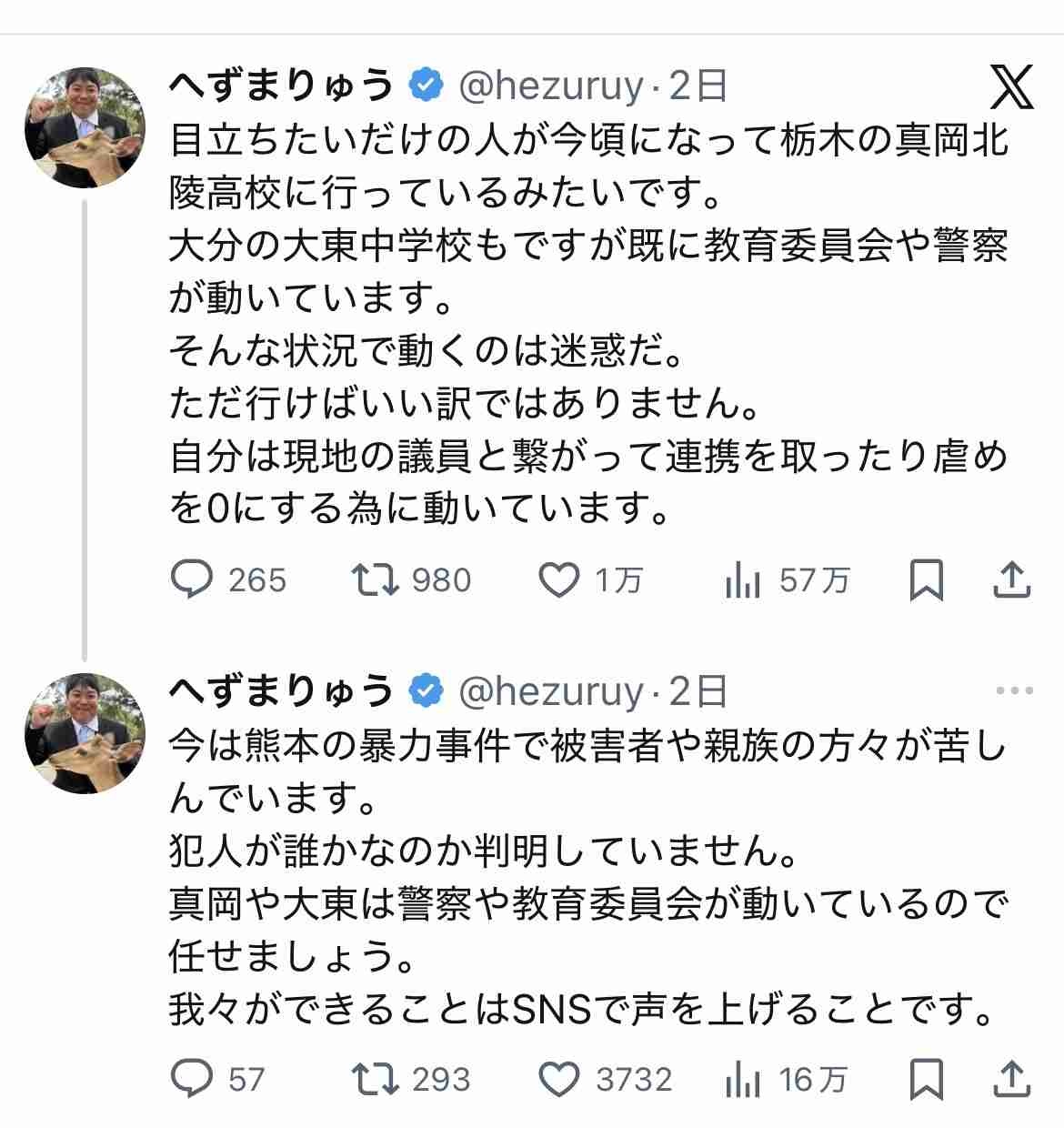Screen dimensions: 1064x1128
Task: Open first tweet's profile avatar
Action: pyautogui.click(x=85, y=127)
